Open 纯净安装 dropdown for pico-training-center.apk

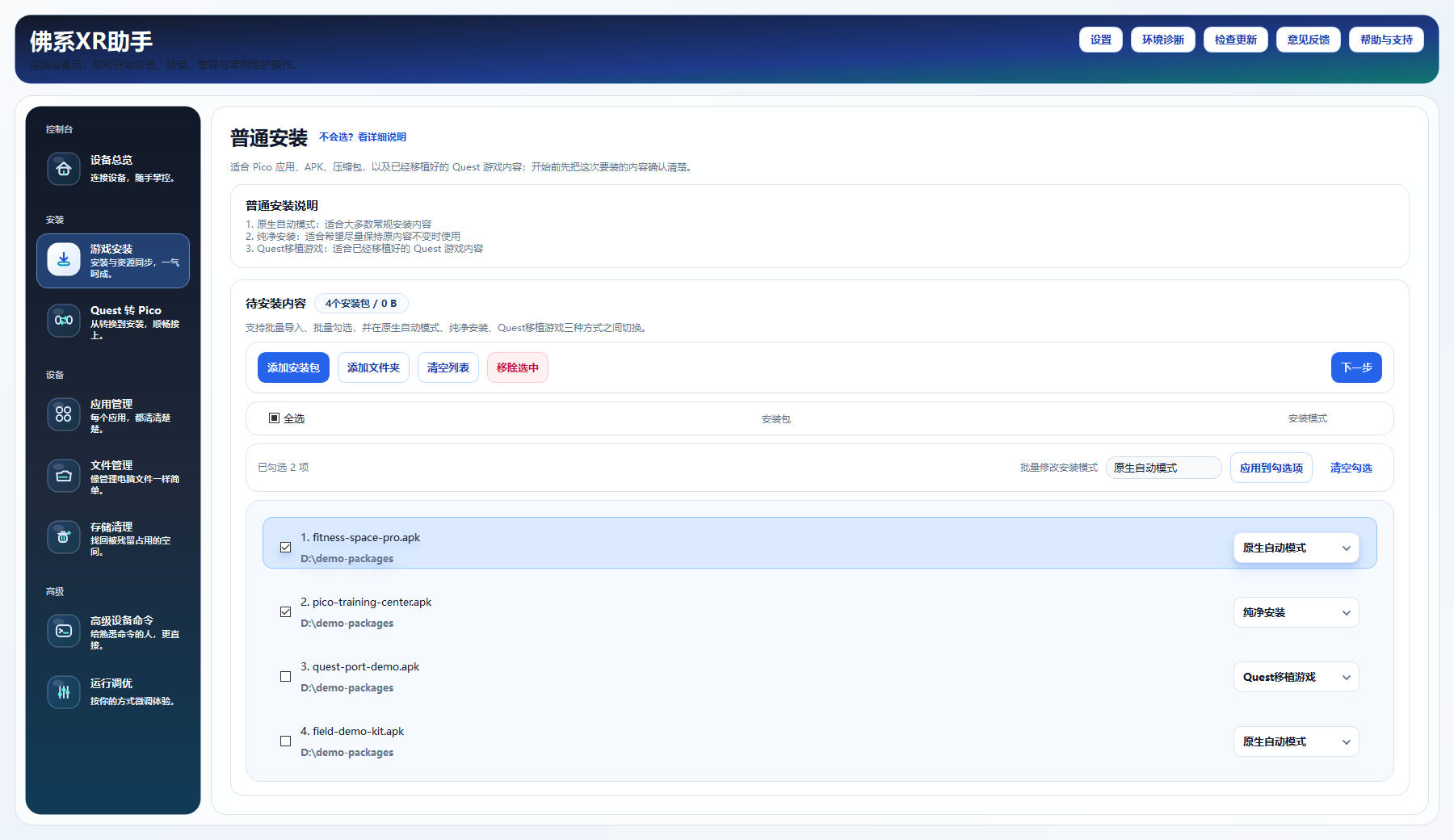pos(1296,612)
